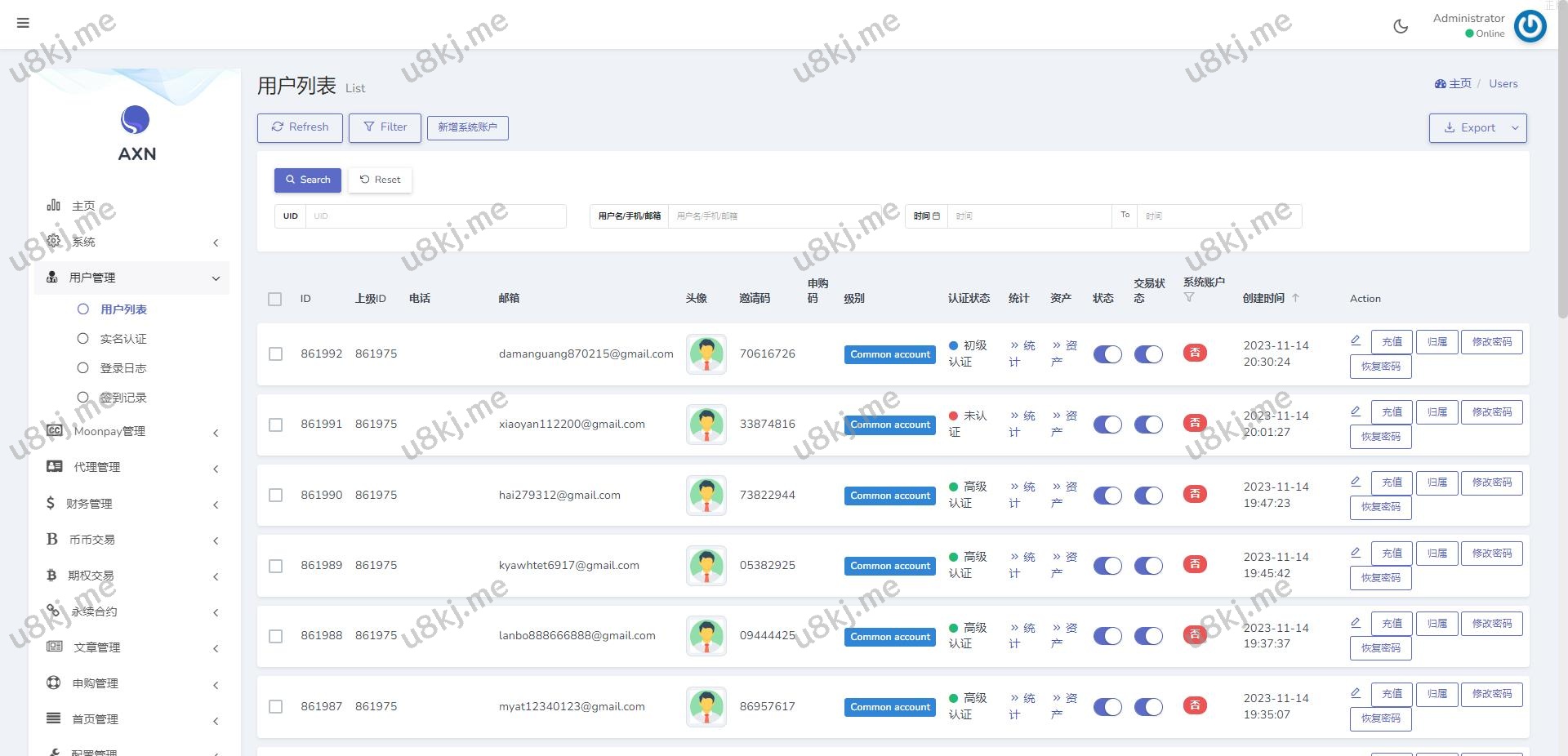Screen dimensions: 1568x756
Task: Click the system account filter funnel icon
Action: coord(1189,297)
